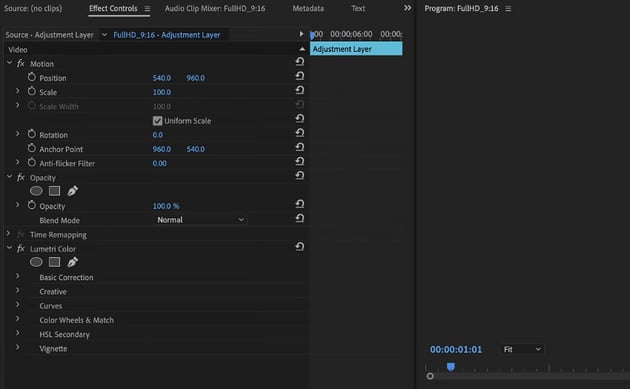630x389 pixels.
Task: Open the Blend Mode Normal dropdown
Action: coord(200,220)
